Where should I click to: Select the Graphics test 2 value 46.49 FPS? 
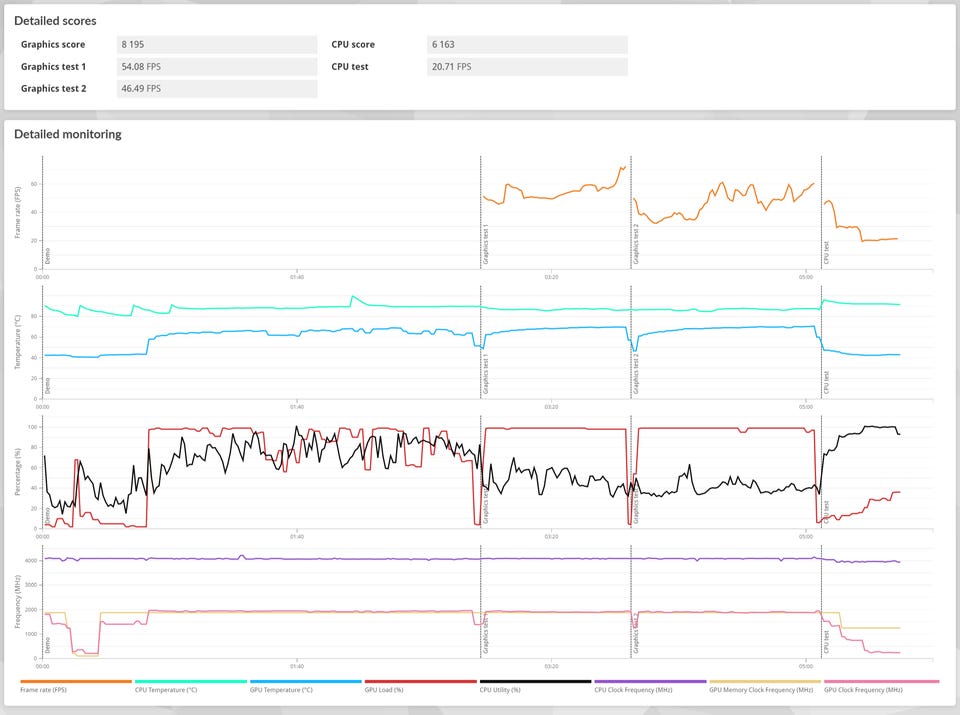point(217,89)
